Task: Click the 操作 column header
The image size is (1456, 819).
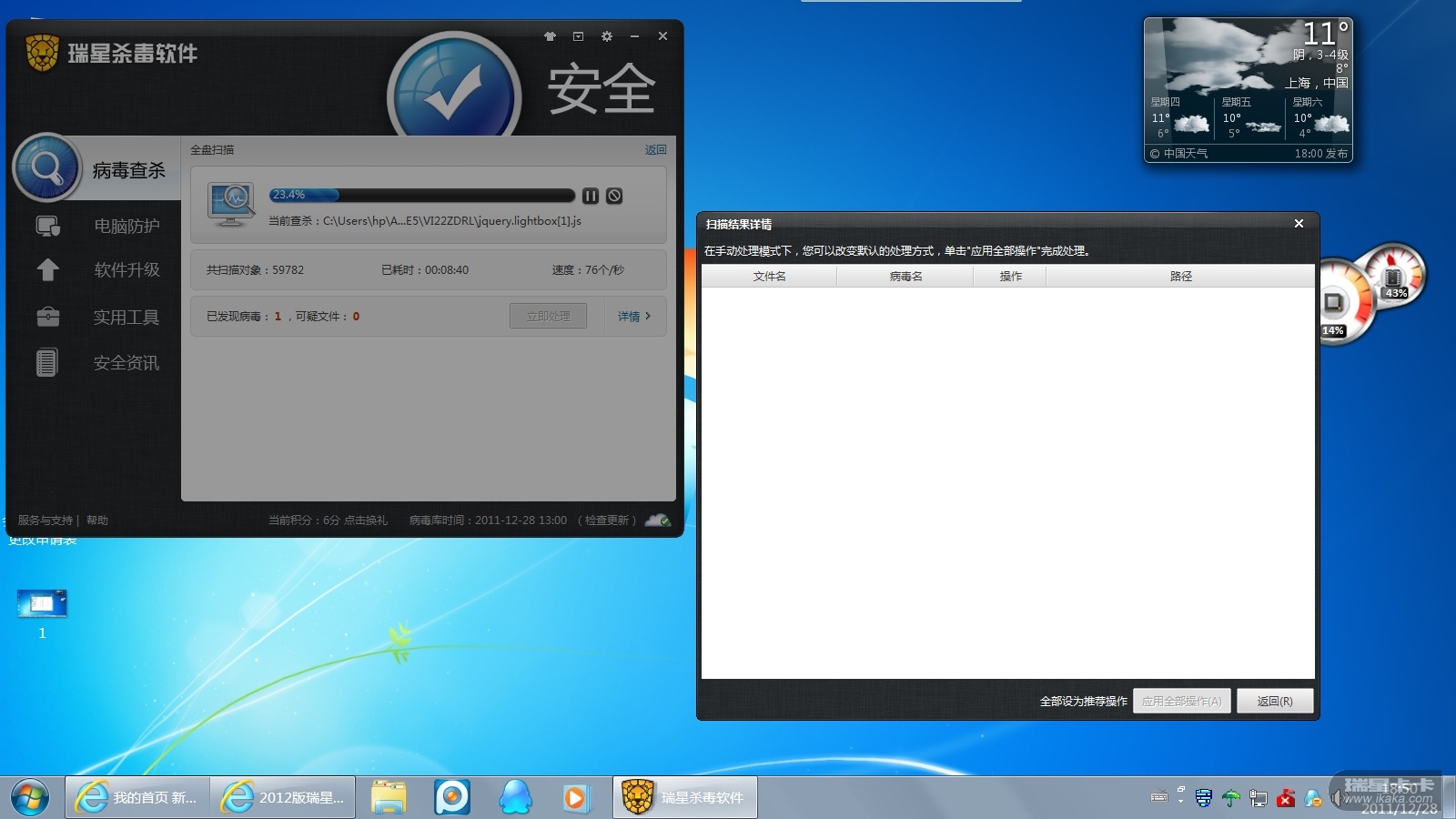Action: click(1010, 277)
